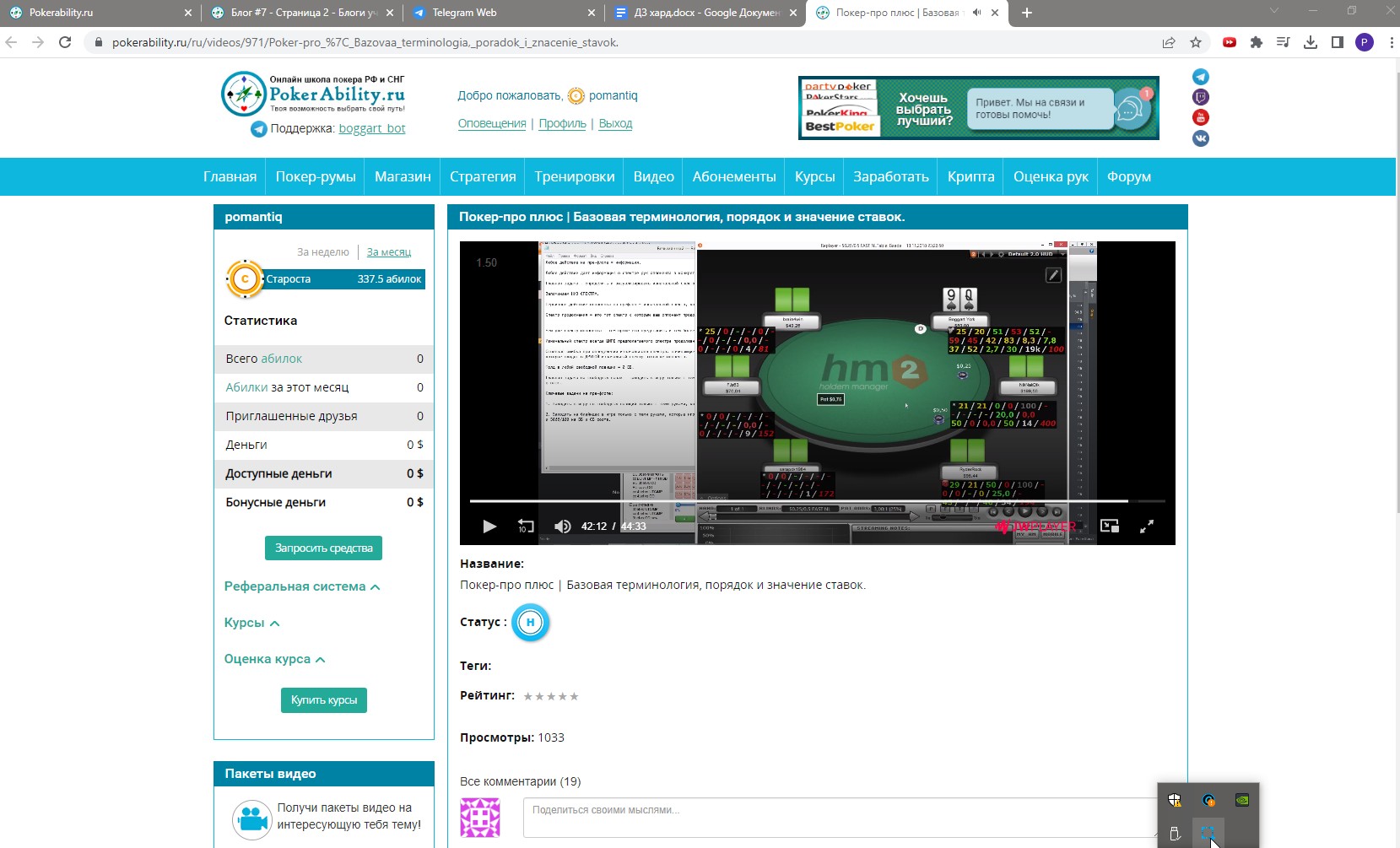Open the Windows Security tray icon
Image resolution: width=1400 pixels, height=848 pixels.
pyautogui.click(x=1175, y=800)
